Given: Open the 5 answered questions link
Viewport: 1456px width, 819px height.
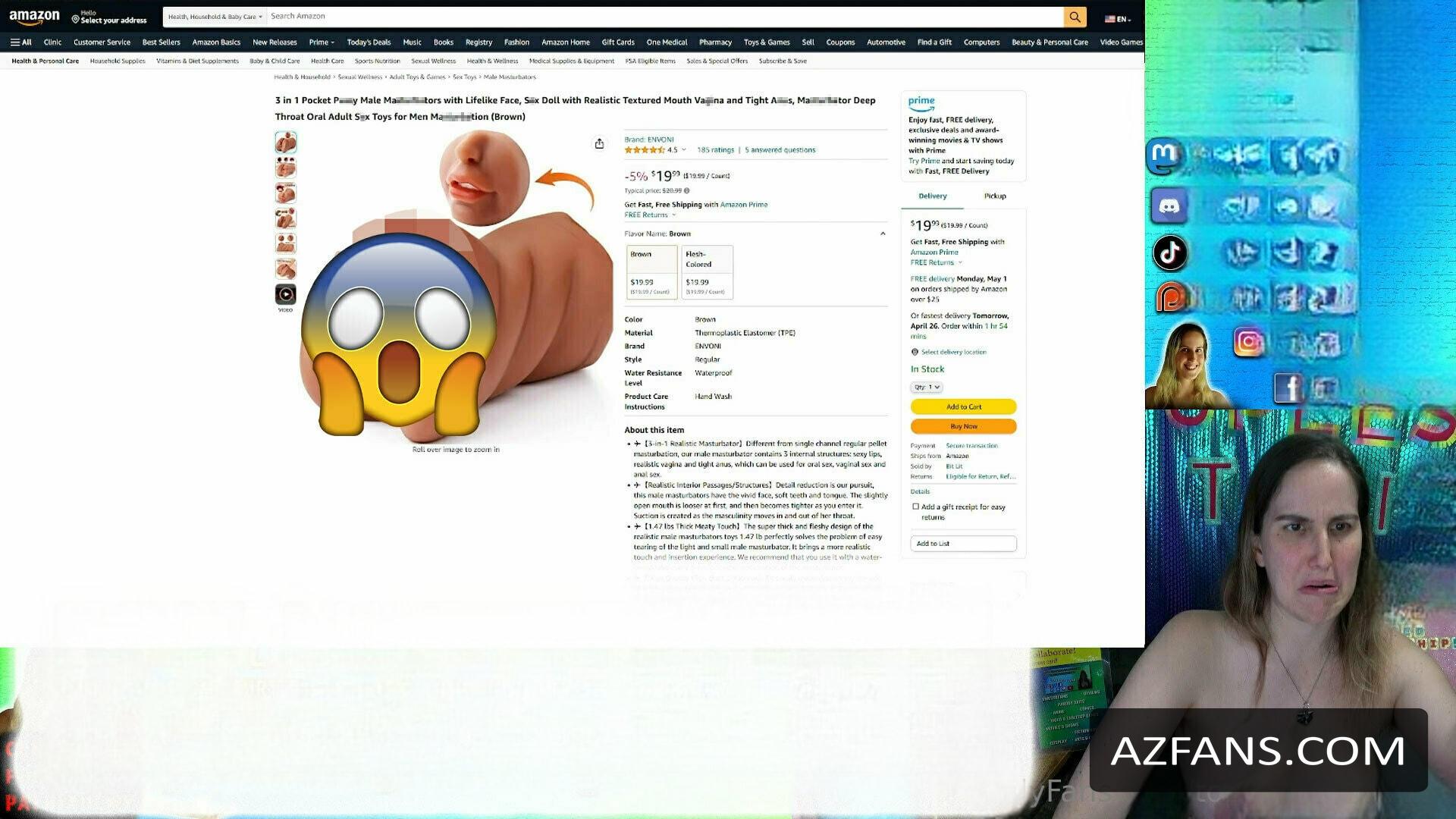Looking at the screenshot, I should pyautogui.click(x=780, y=150).
